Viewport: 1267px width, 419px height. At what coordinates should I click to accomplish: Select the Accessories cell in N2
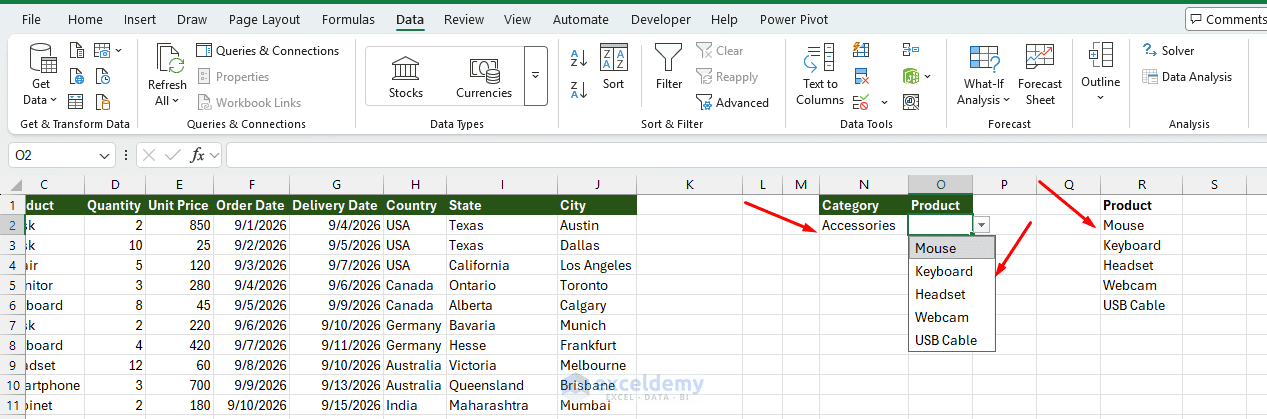(863, 225)
